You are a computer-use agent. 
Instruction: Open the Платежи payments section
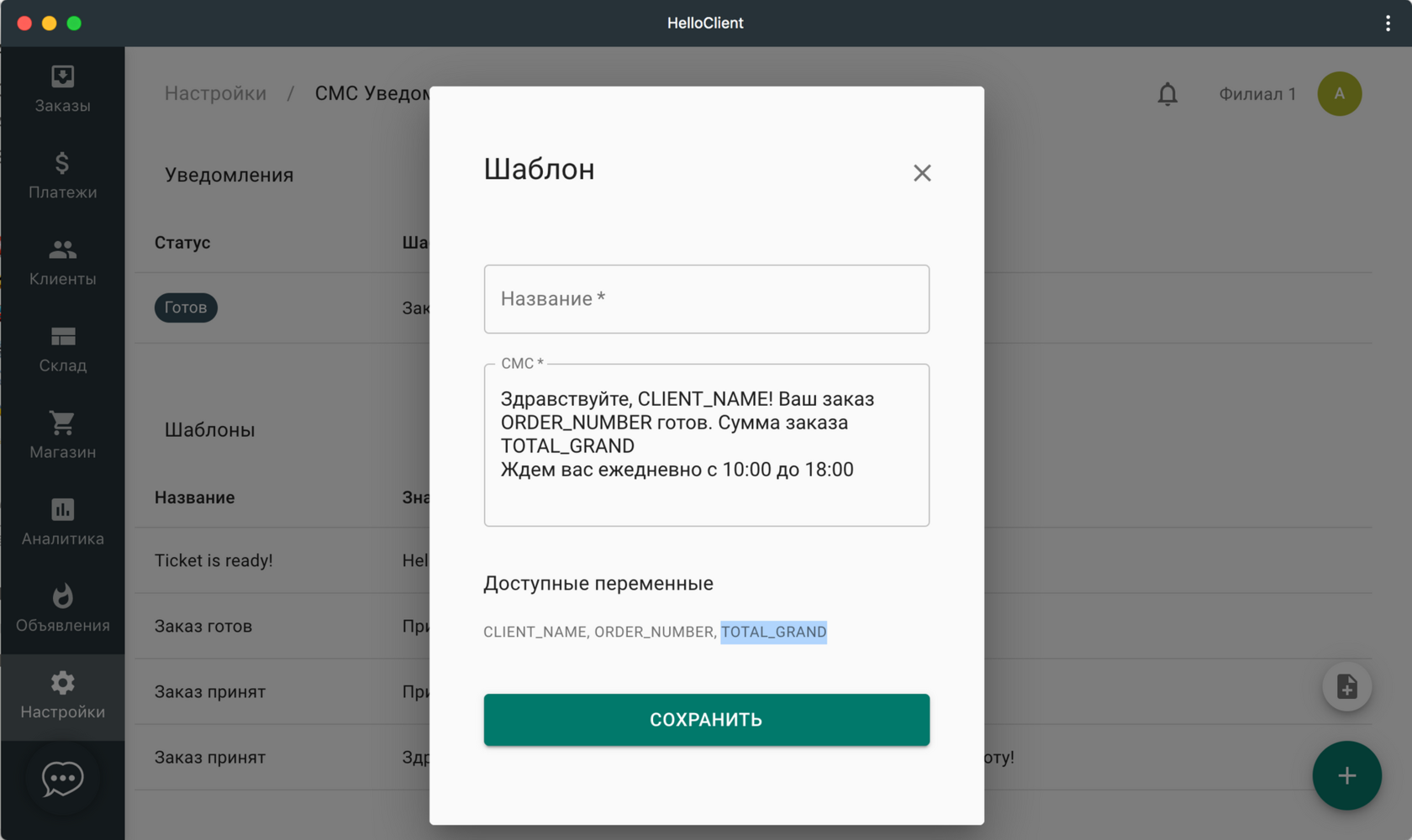coord(62,176)
